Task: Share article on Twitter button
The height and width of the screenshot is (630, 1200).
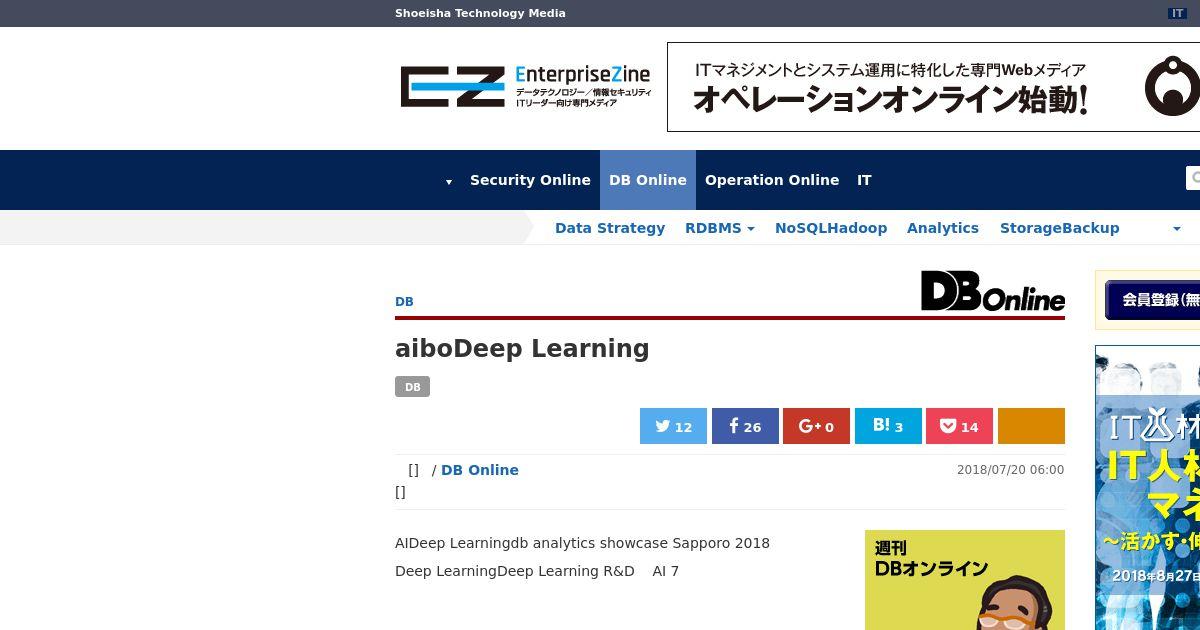Action: coord(673,426)
